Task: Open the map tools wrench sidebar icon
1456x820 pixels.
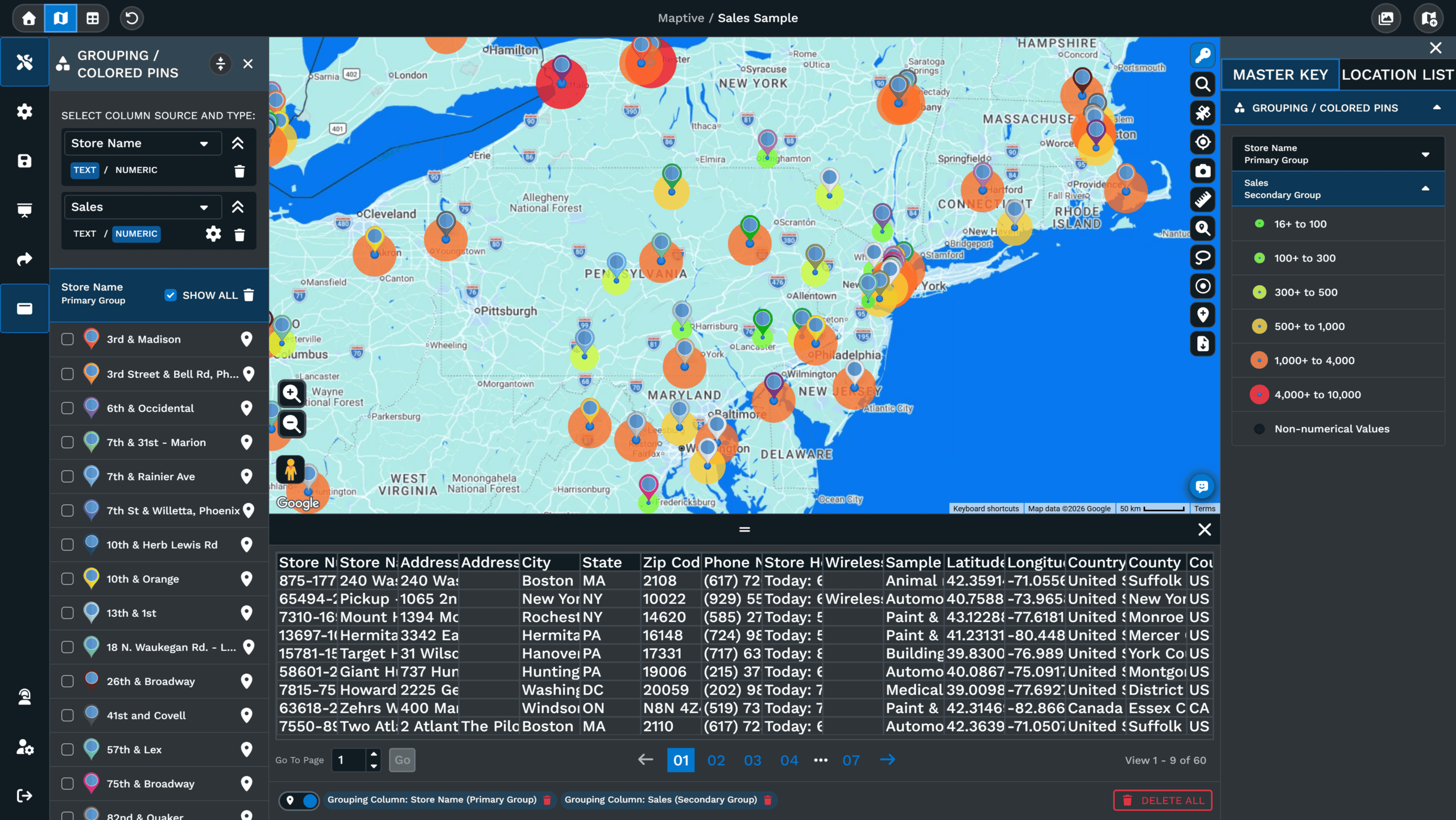Action: [24, 62]
